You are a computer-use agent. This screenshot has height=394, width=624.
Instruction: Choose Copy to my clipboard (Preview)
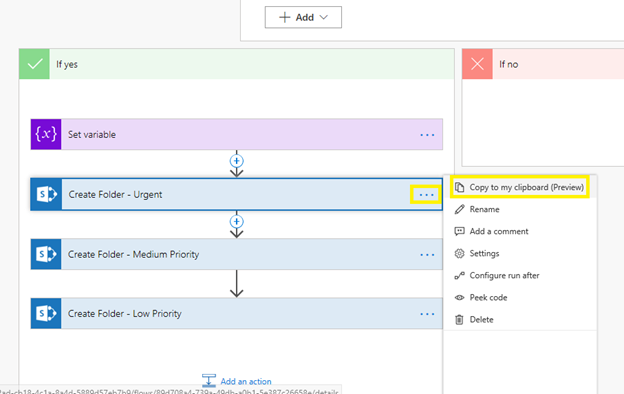tap(520, 187)
